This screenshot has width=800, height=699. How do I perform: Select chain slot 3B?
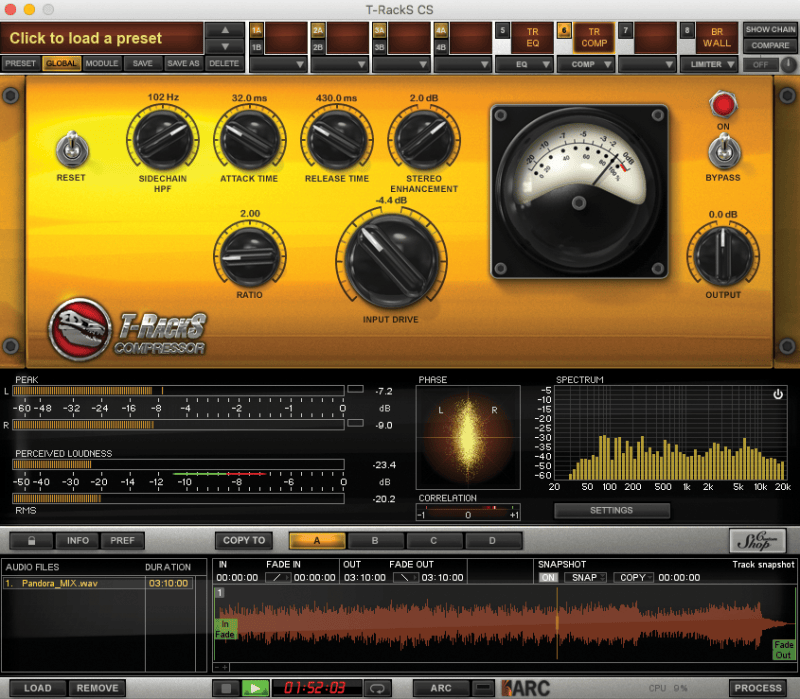click(x=379, y=47)
